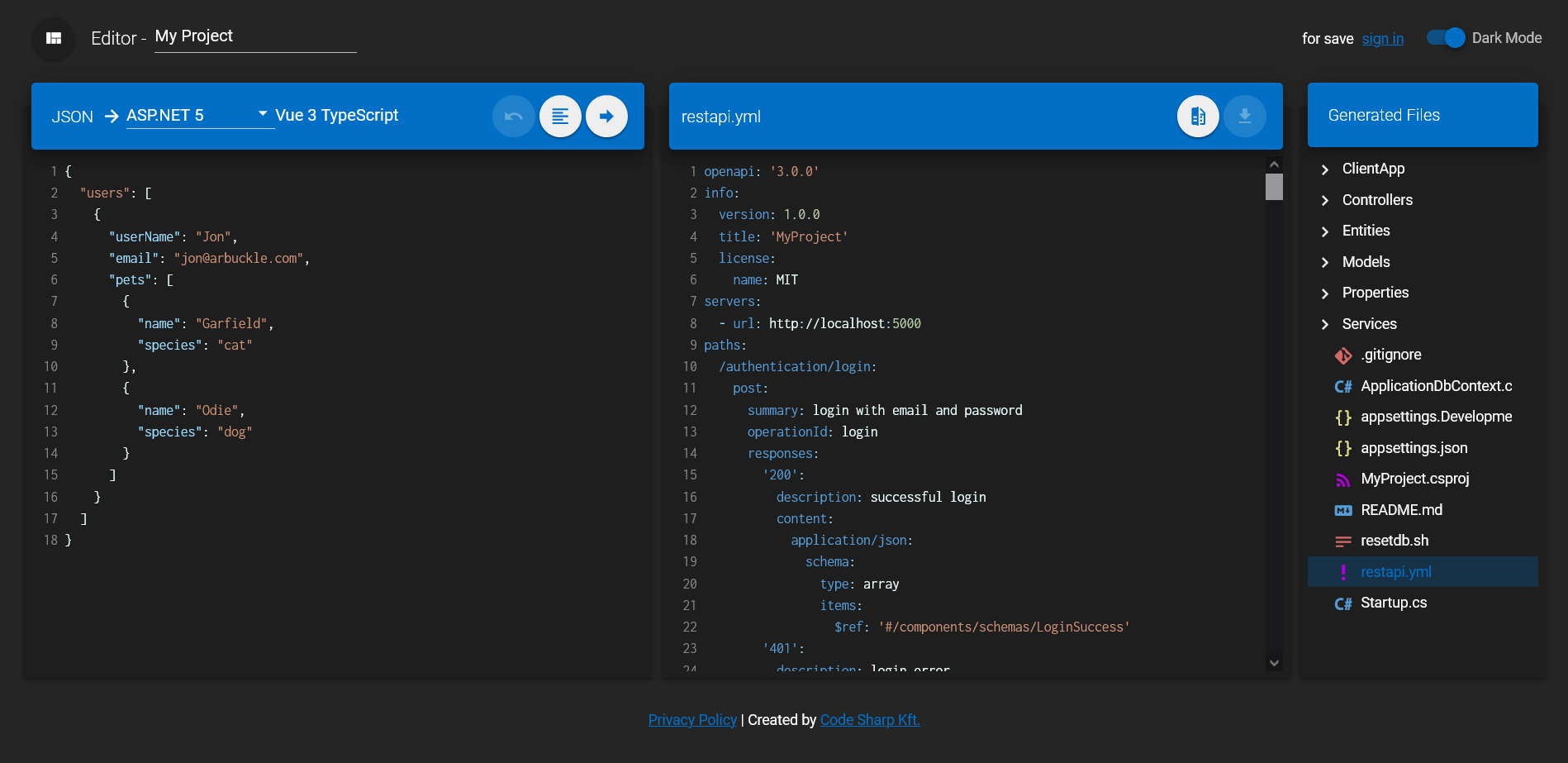This screenshot has width=1568, height=763.
Task: Click the C# icon beside Startup.cs
Action: [x=1343, y=603]
